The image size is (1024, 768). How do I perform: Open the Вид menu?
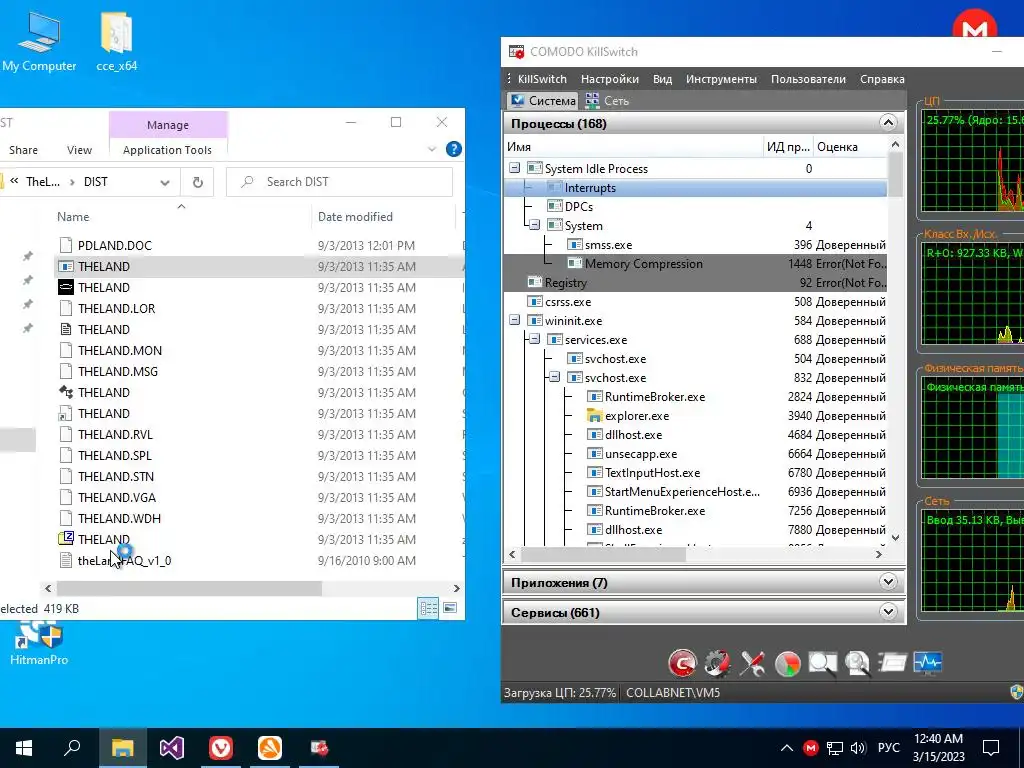(x=662, y=79)
